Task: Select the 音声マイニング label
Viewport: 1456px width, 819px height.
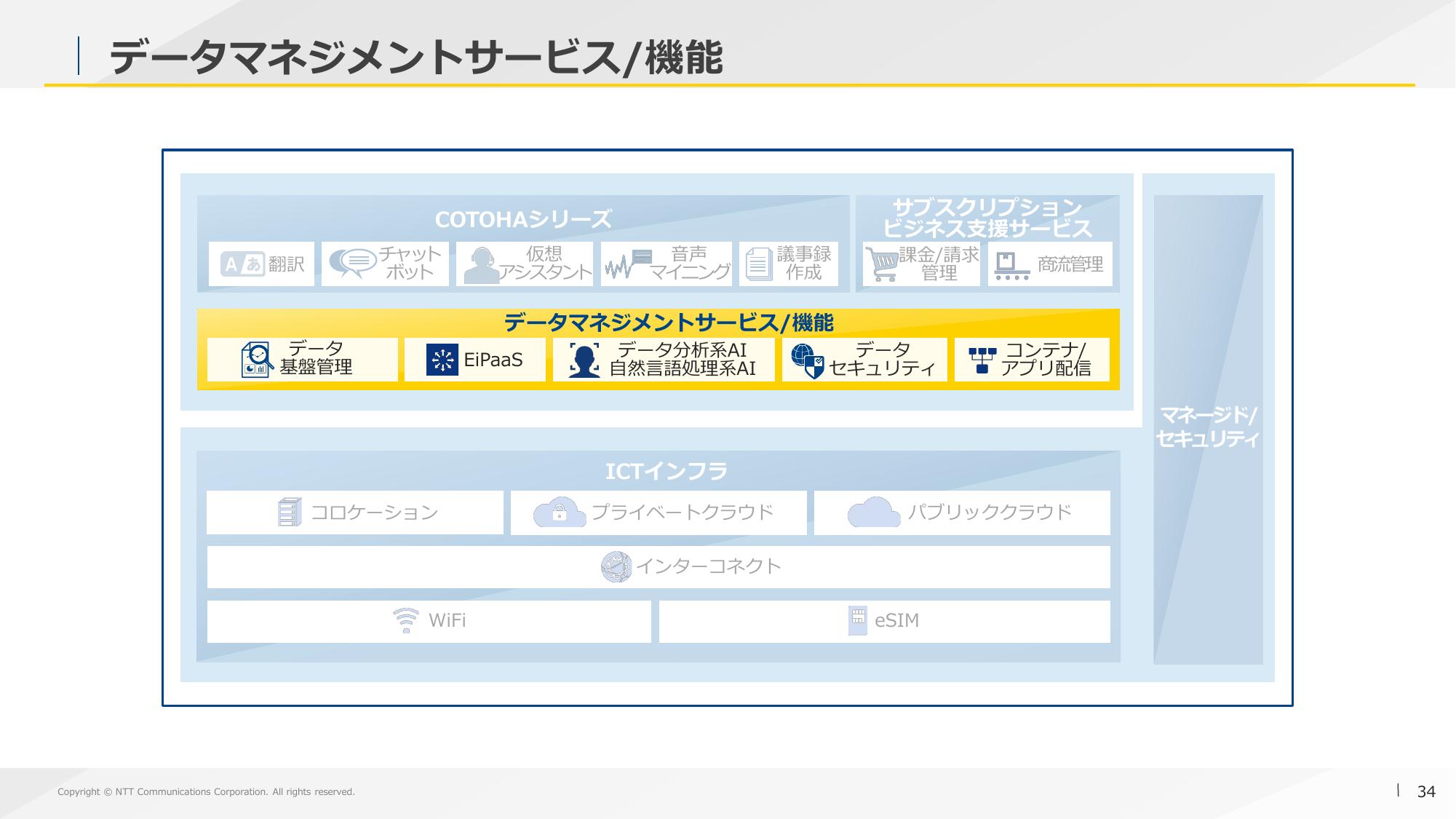Action: [x=689, y=264]
